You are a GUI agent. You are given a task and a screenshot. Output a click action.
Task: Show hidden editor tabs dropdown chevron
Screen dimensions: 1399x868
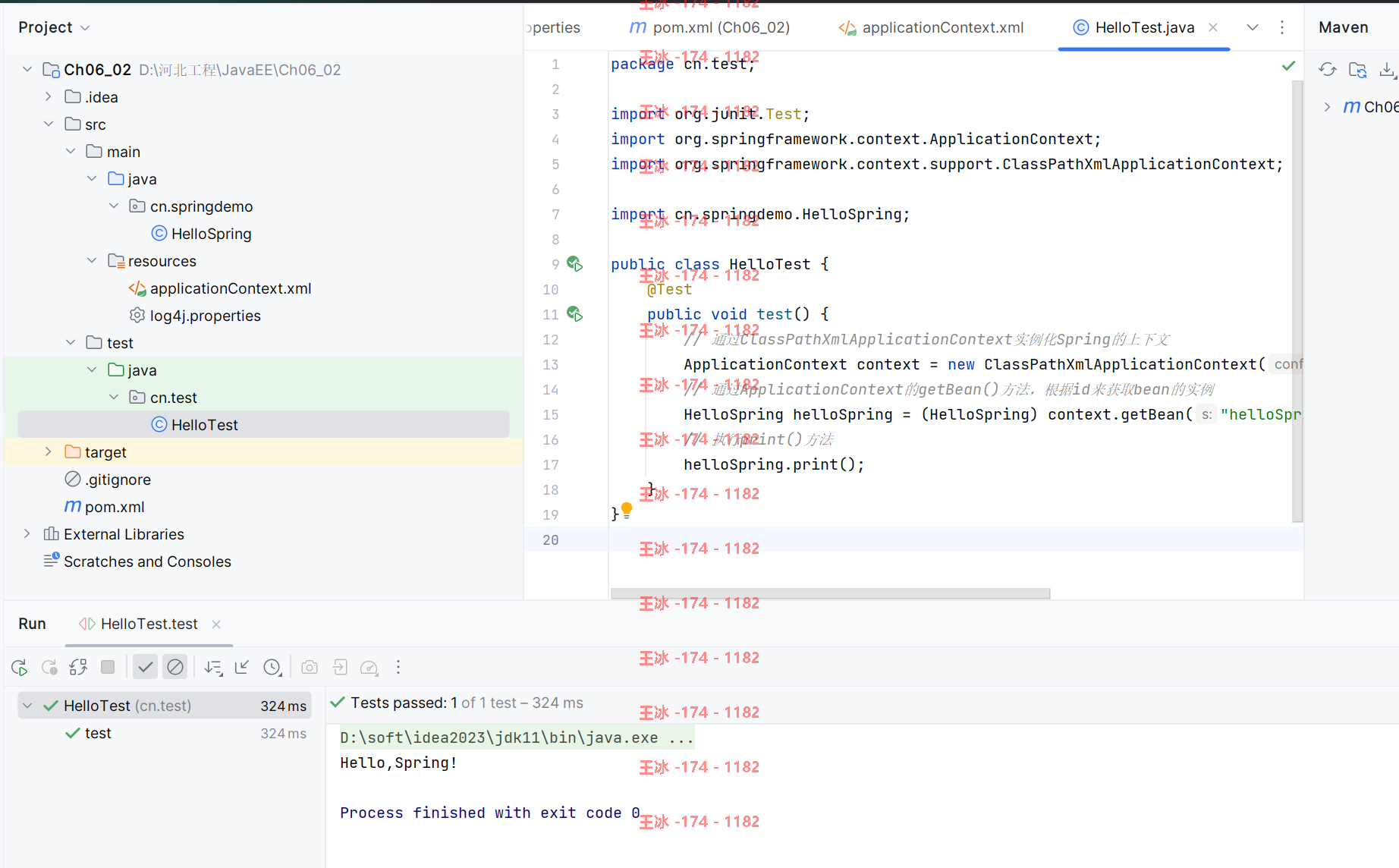coord(1253,27)
